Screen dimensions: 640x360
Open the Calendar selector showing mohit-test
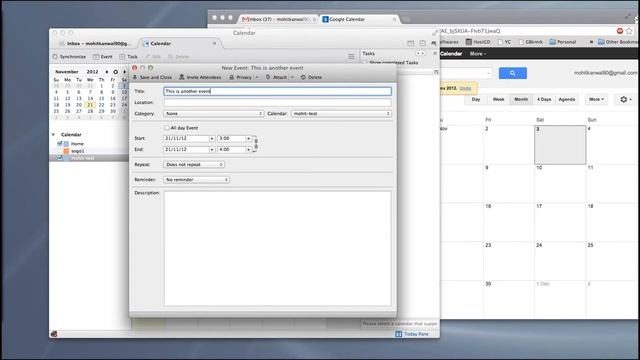coord(341,113)
